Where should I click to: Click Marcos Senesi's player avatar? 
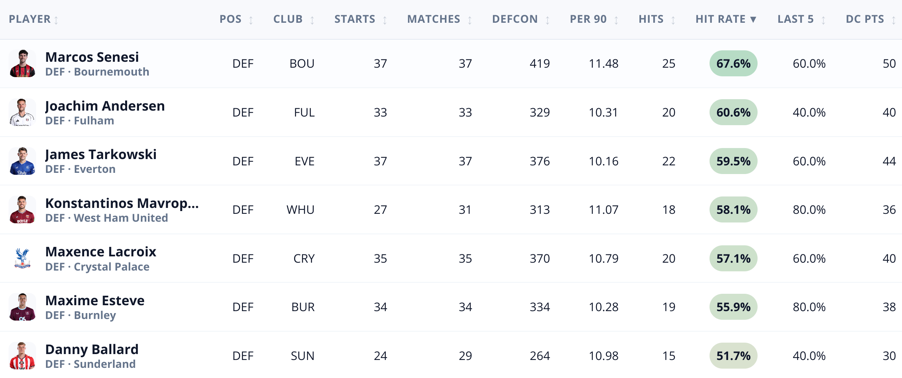[x=22, y=63]
